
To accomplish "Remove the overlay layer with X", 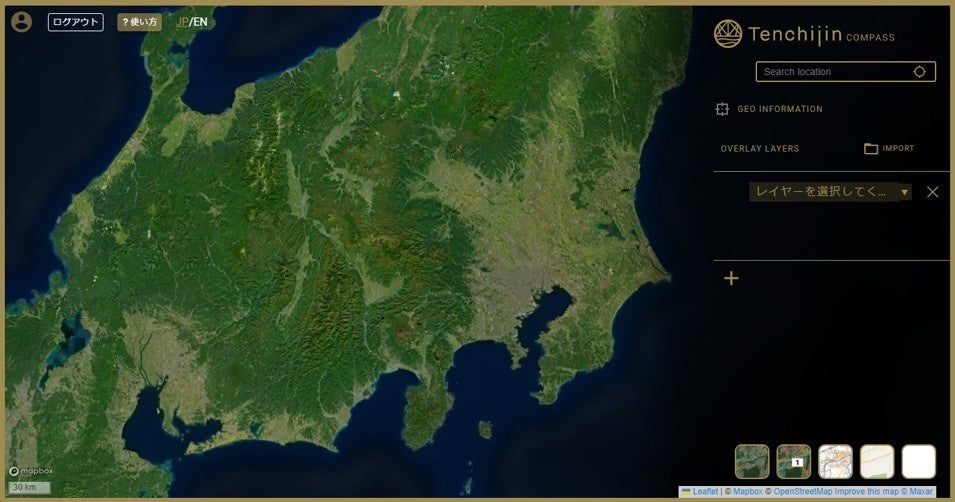I will point(932,192).
